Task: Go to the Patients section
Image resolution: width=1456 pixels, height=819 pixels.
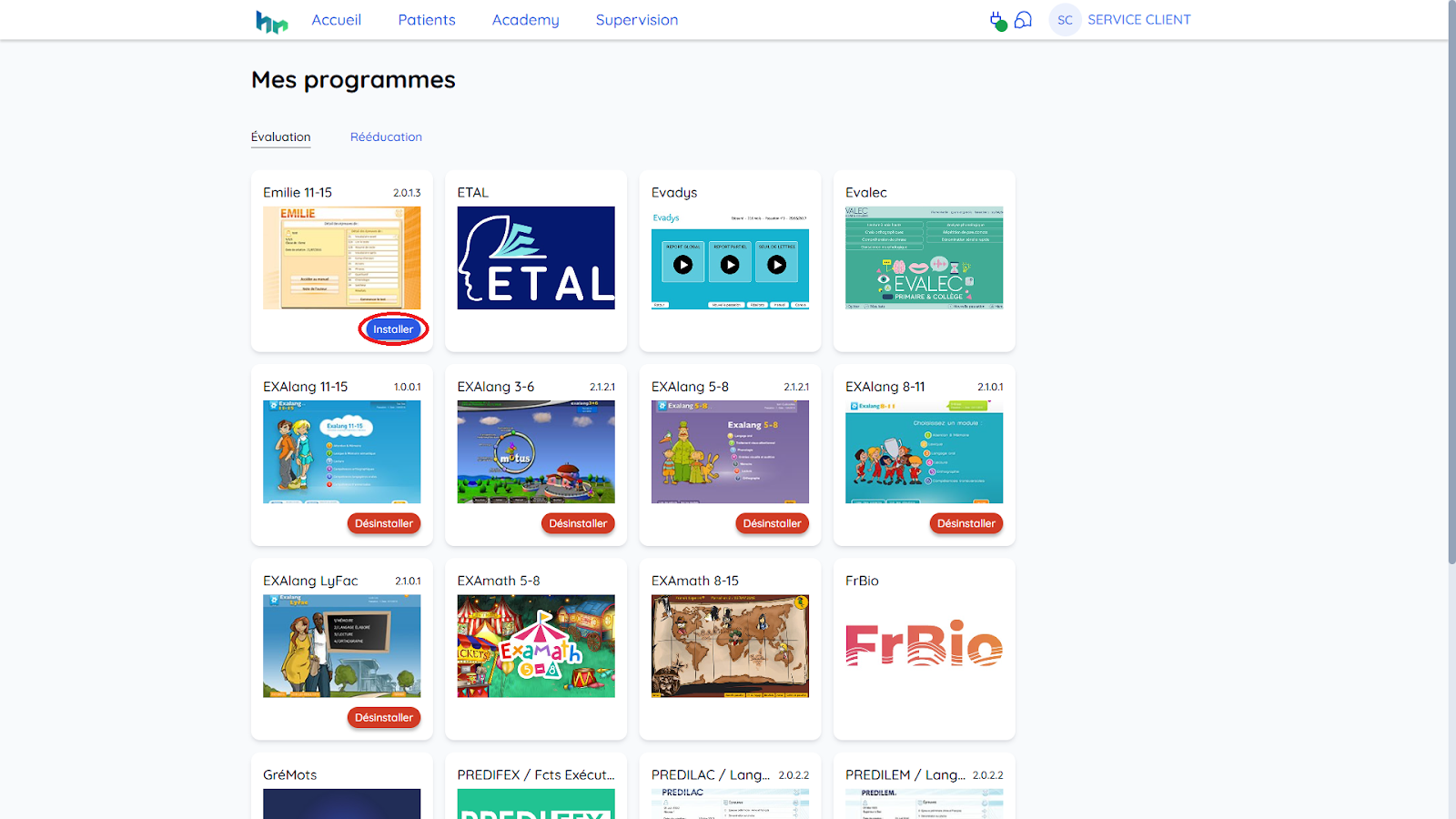Action: (x=427, y=20)
